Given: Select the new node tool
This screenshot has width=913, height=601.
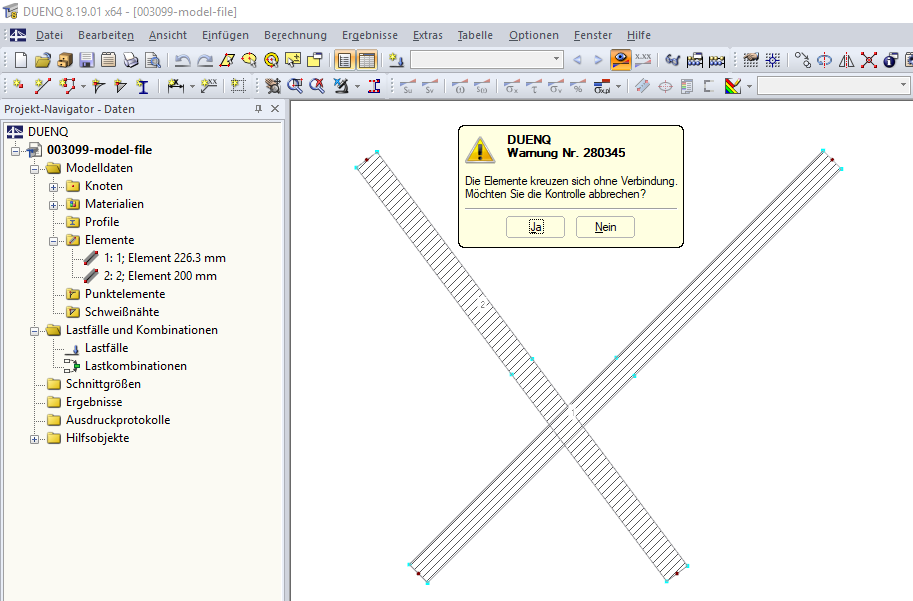Looking at the screenshot, I should click(x=19, y=86).
